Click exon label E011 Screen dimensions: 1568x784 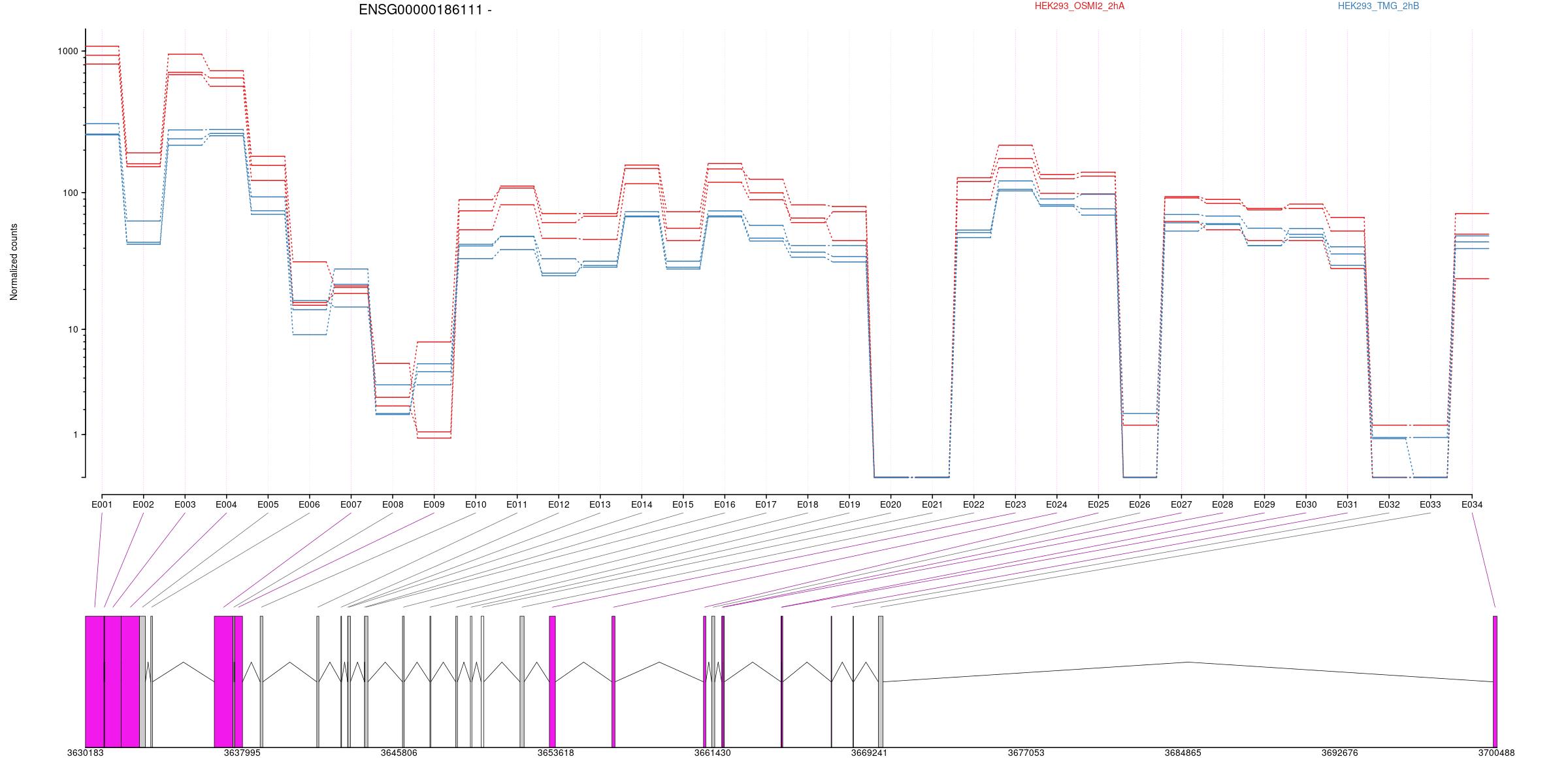click(x=517, y=504)
